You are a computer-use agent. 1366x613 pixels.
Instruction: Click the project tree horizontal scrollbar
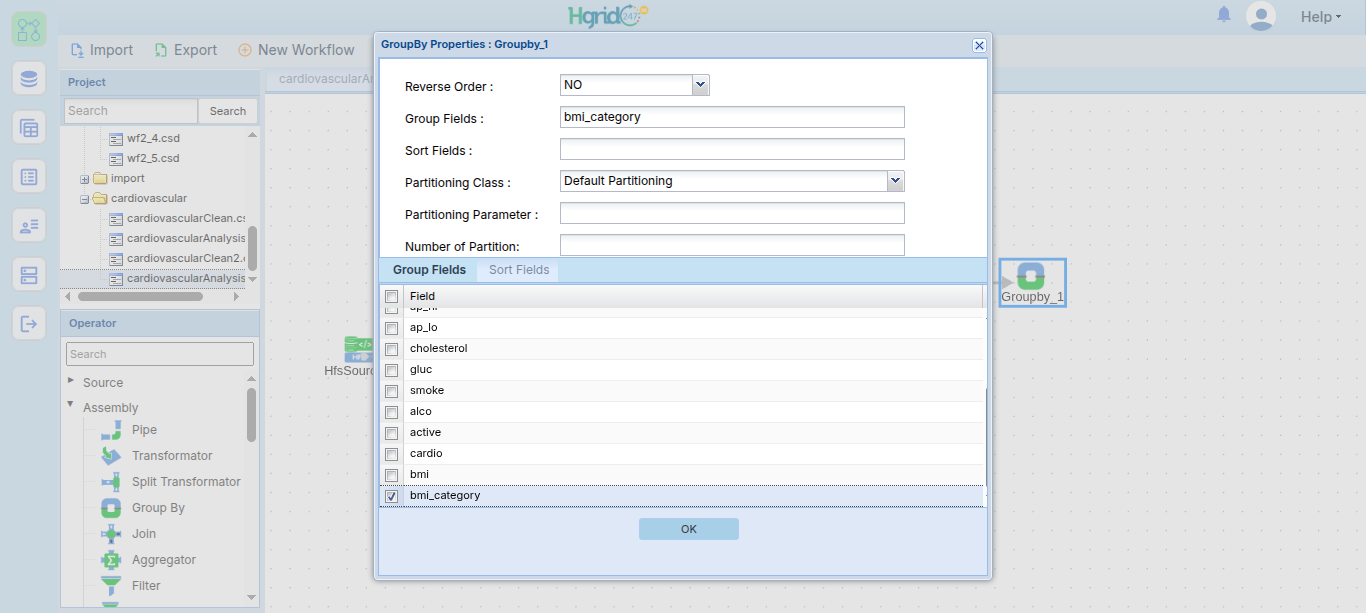tap(140, 297)
